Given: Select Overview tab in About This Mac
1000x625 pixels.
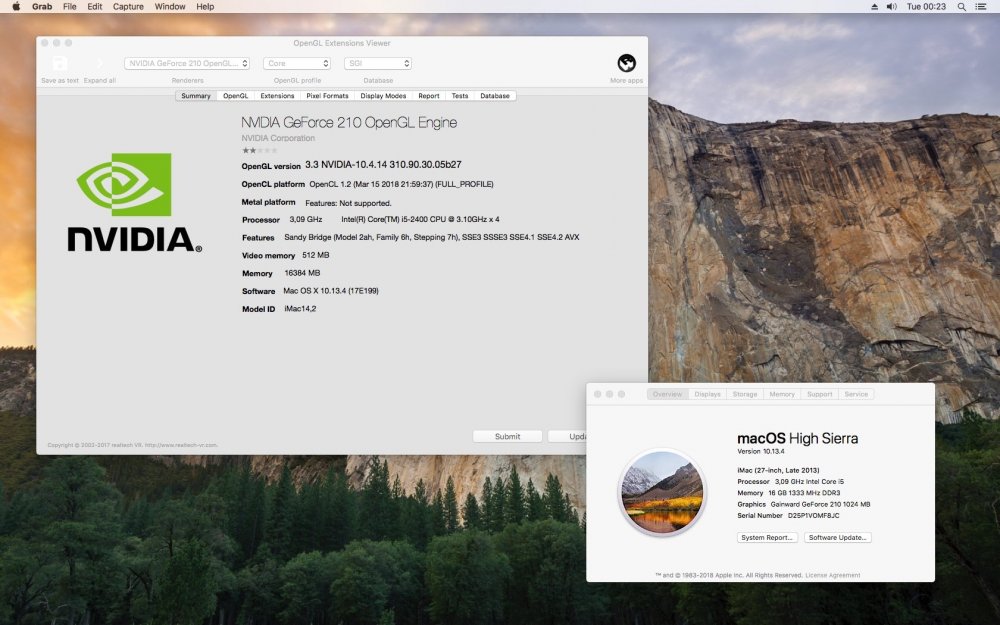Looking at the screenshot, I should coord(667,394).
